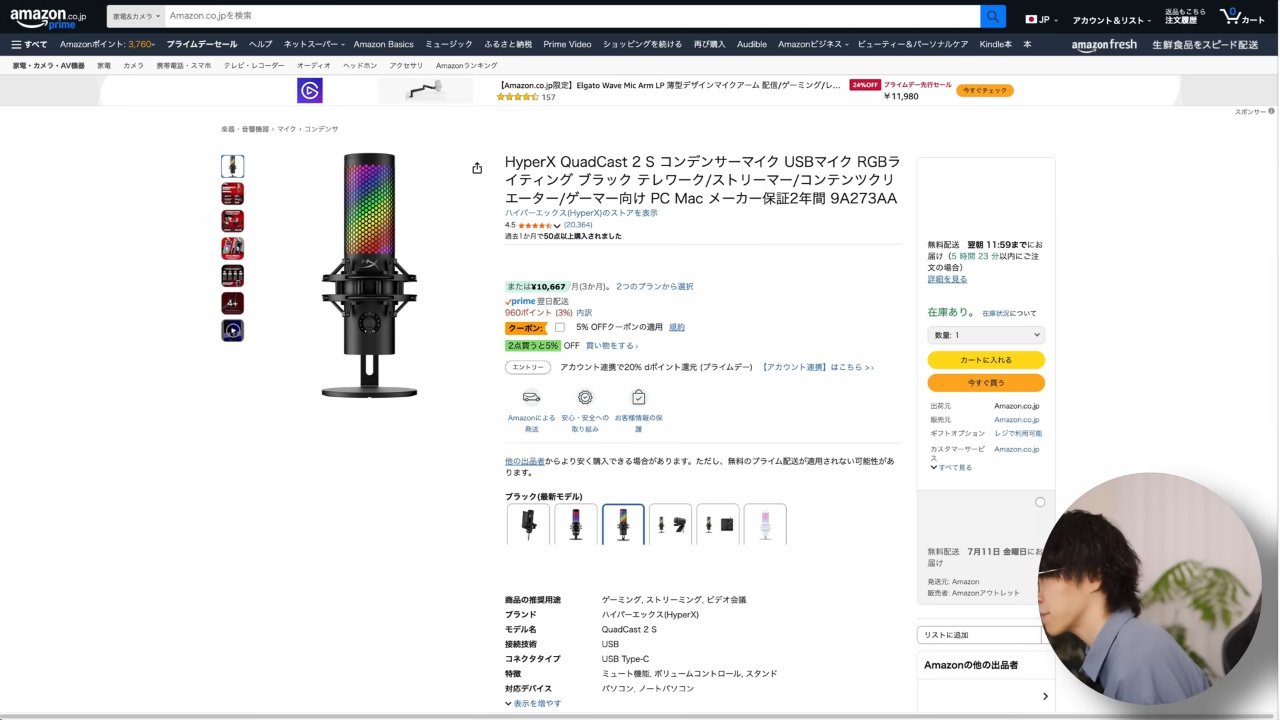The height and width of the screenshot is (720, 1280).
Task: Click the エントリー badge
Action: (528, 367)
